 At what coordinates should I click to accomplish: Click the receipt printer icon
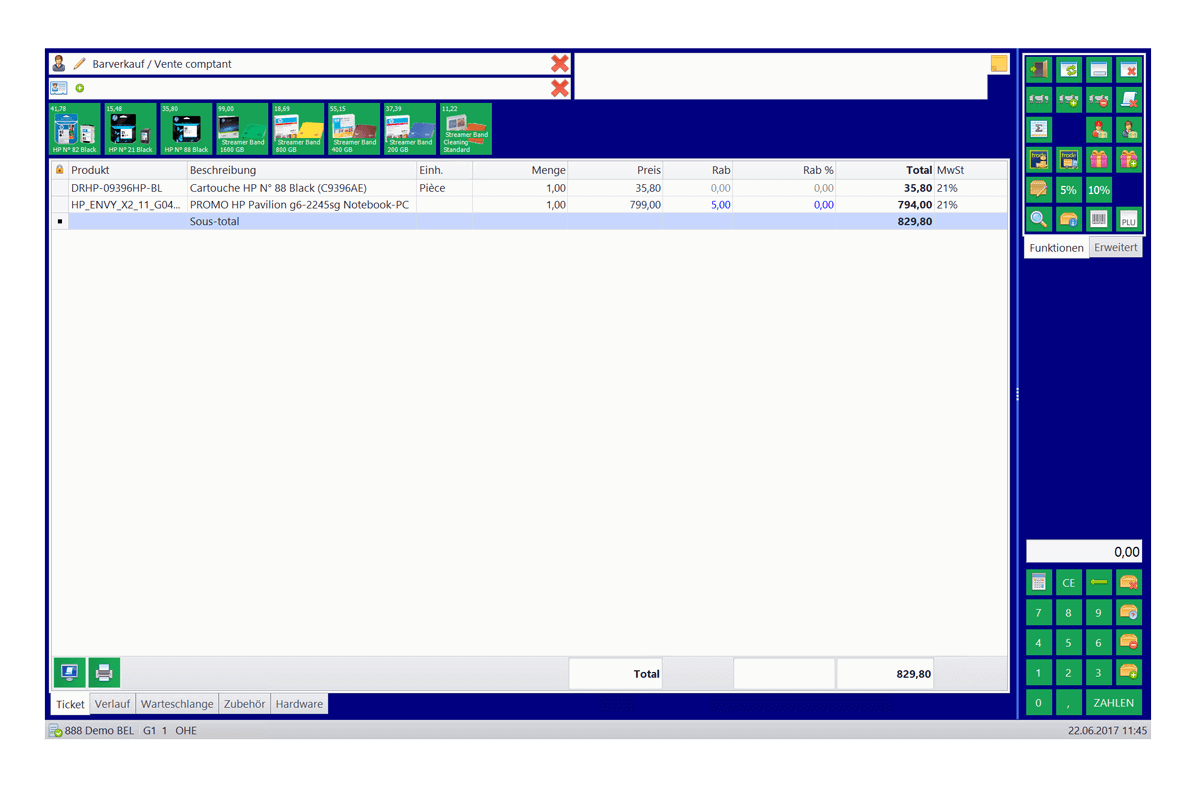[x=104, y=673]
